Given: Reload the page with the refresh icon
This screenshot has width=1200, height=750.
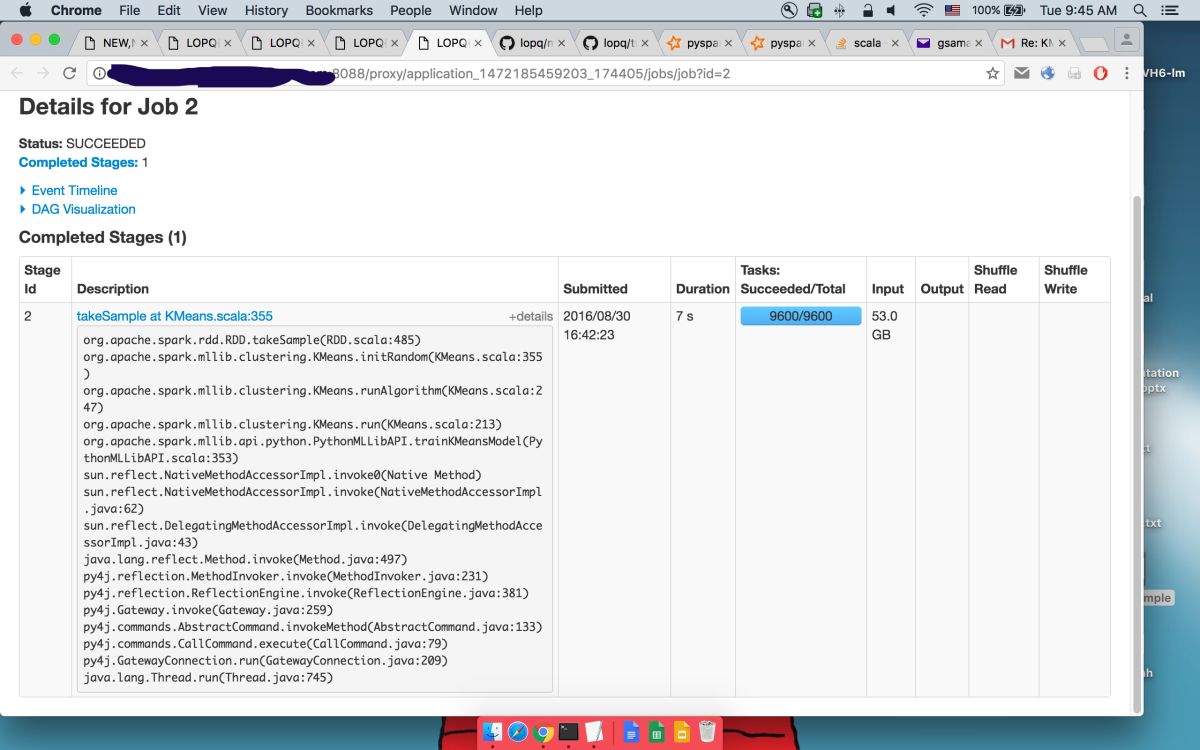Looking at the screenshot, I should coord(69,73).
